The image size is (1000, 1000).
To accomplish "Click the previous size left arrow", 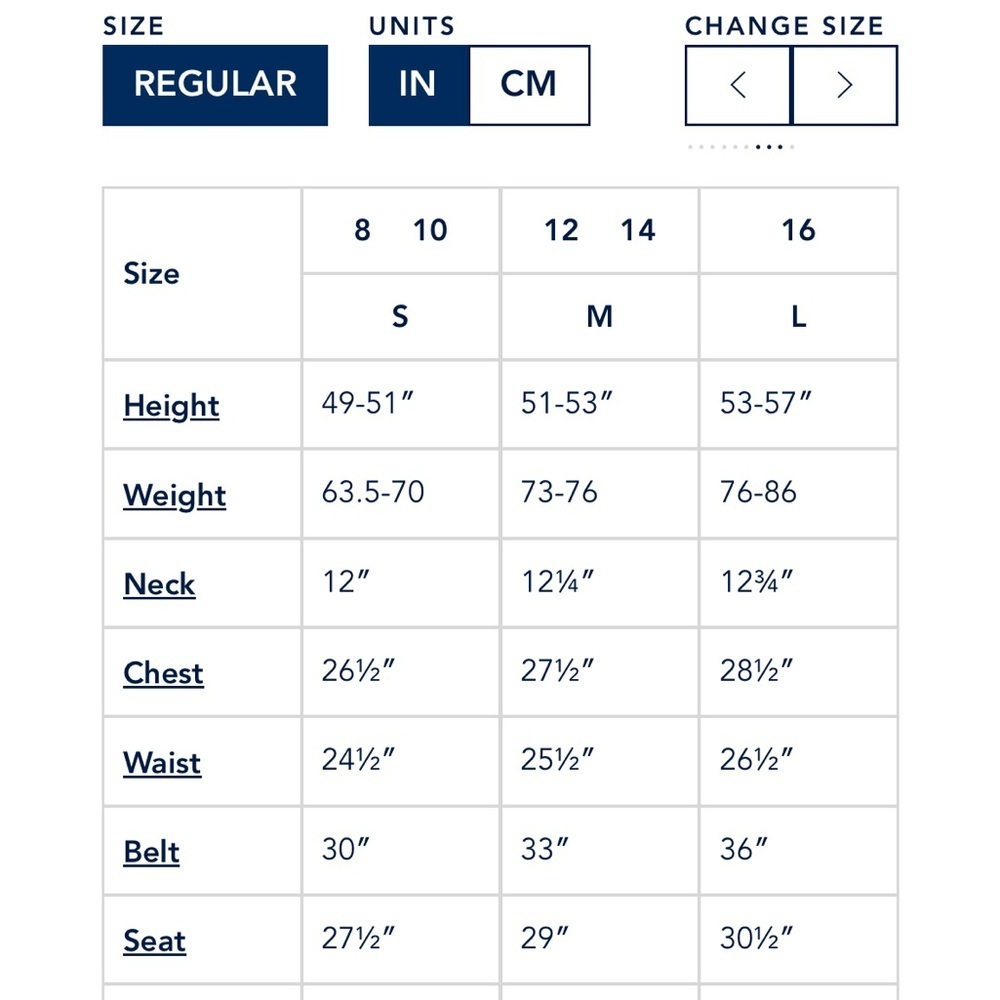I will click(738, 85).
